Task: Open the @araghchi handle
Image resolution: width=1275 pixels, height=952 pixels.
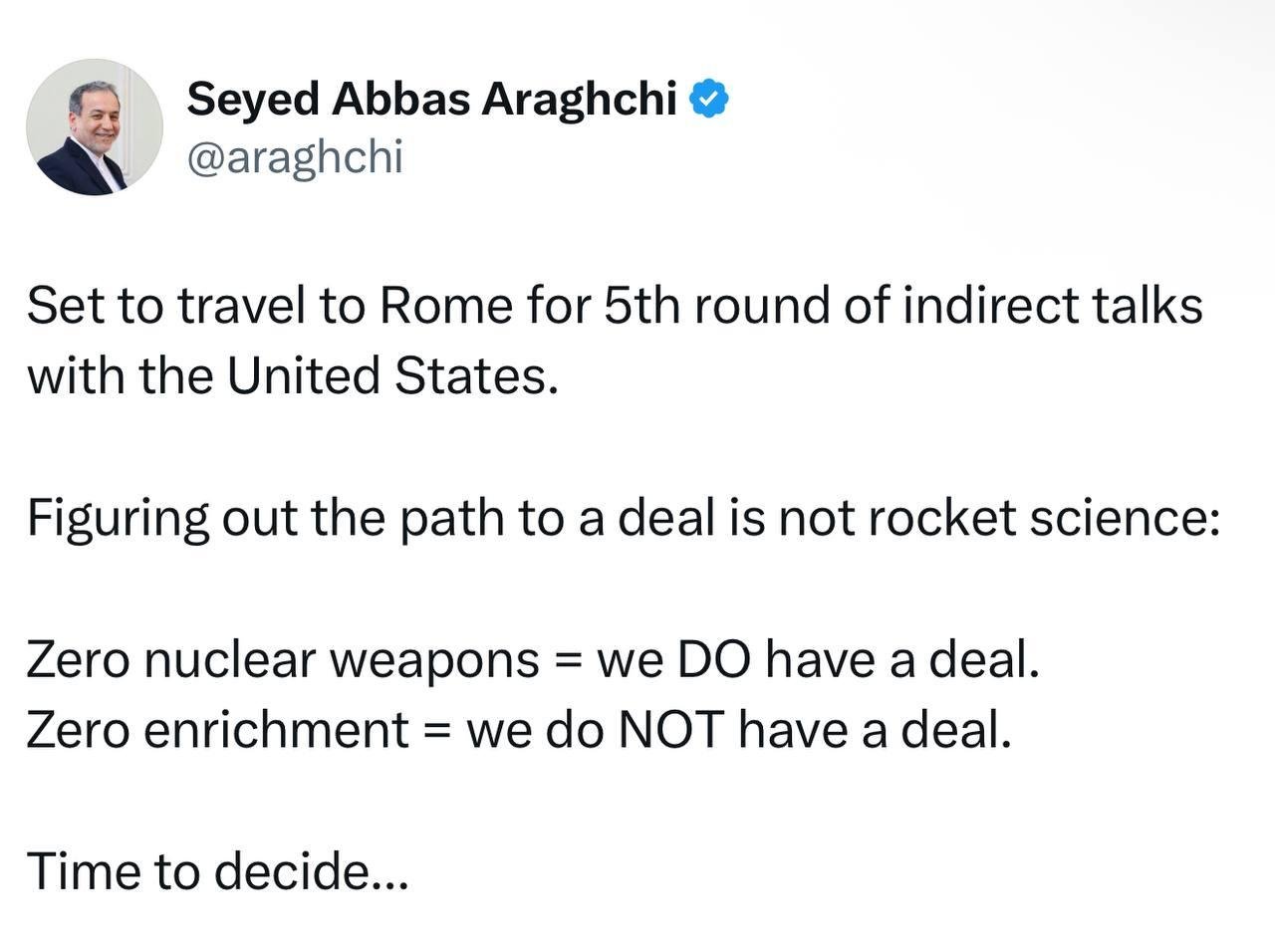Action: [x=295, y=157]
